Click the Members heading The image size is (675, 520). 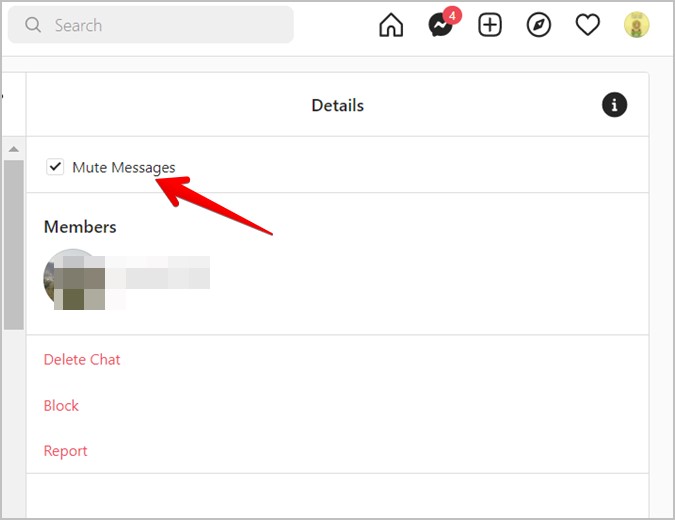pos(80,227)
